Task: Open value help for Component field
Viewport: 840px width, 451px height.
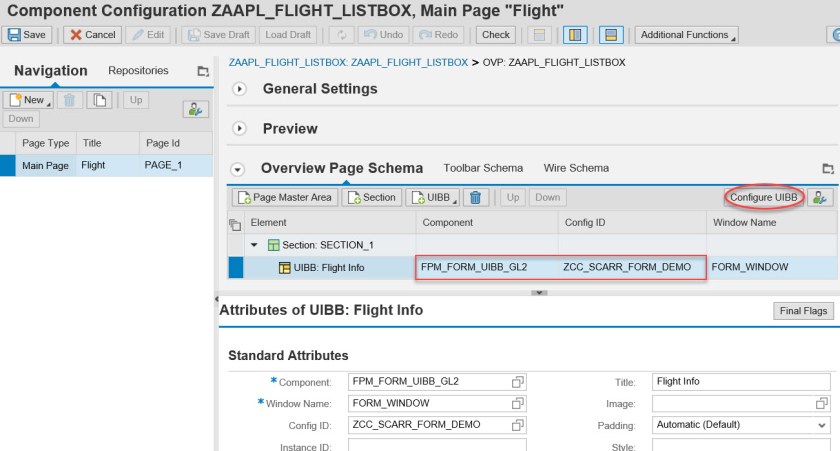Action: 518,382
